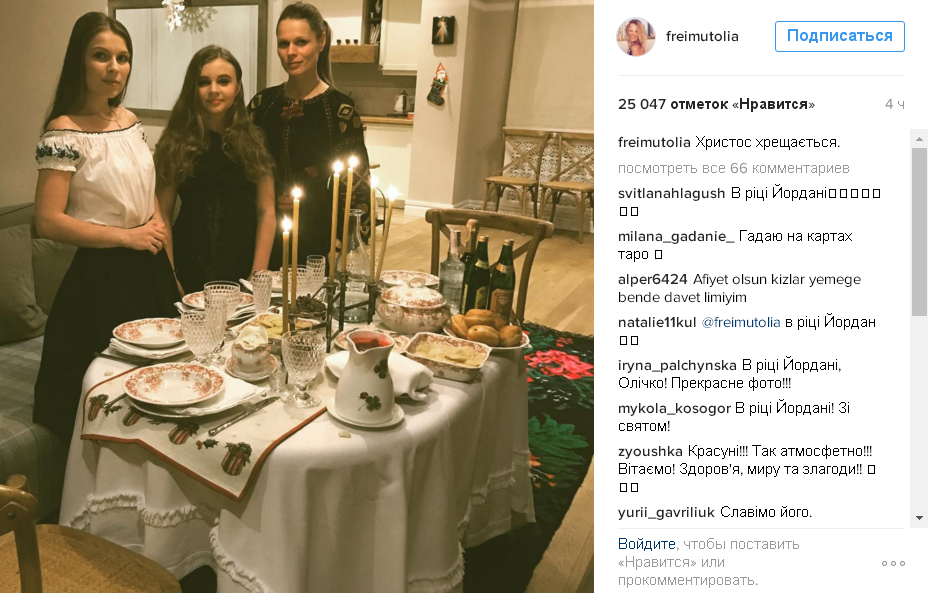Open freimutolia profile avatar picture
The width and height of the screenshot is (928, 593).
[636, 37]
